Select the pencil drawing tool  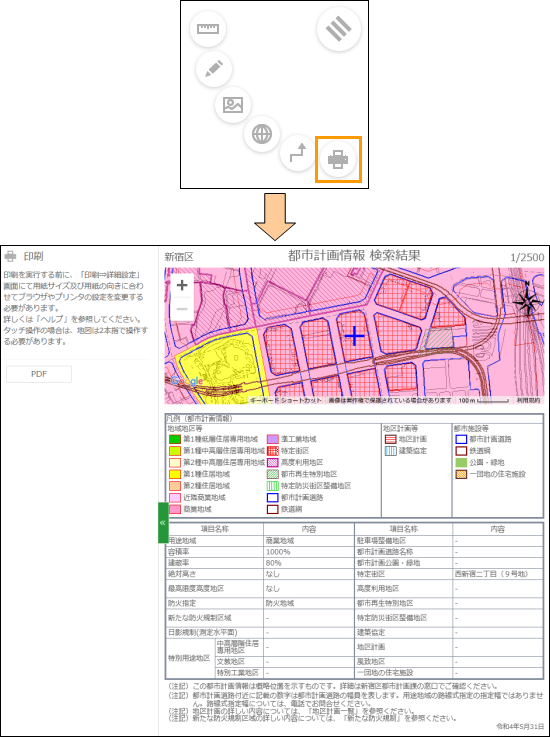[x=214, y=69]
